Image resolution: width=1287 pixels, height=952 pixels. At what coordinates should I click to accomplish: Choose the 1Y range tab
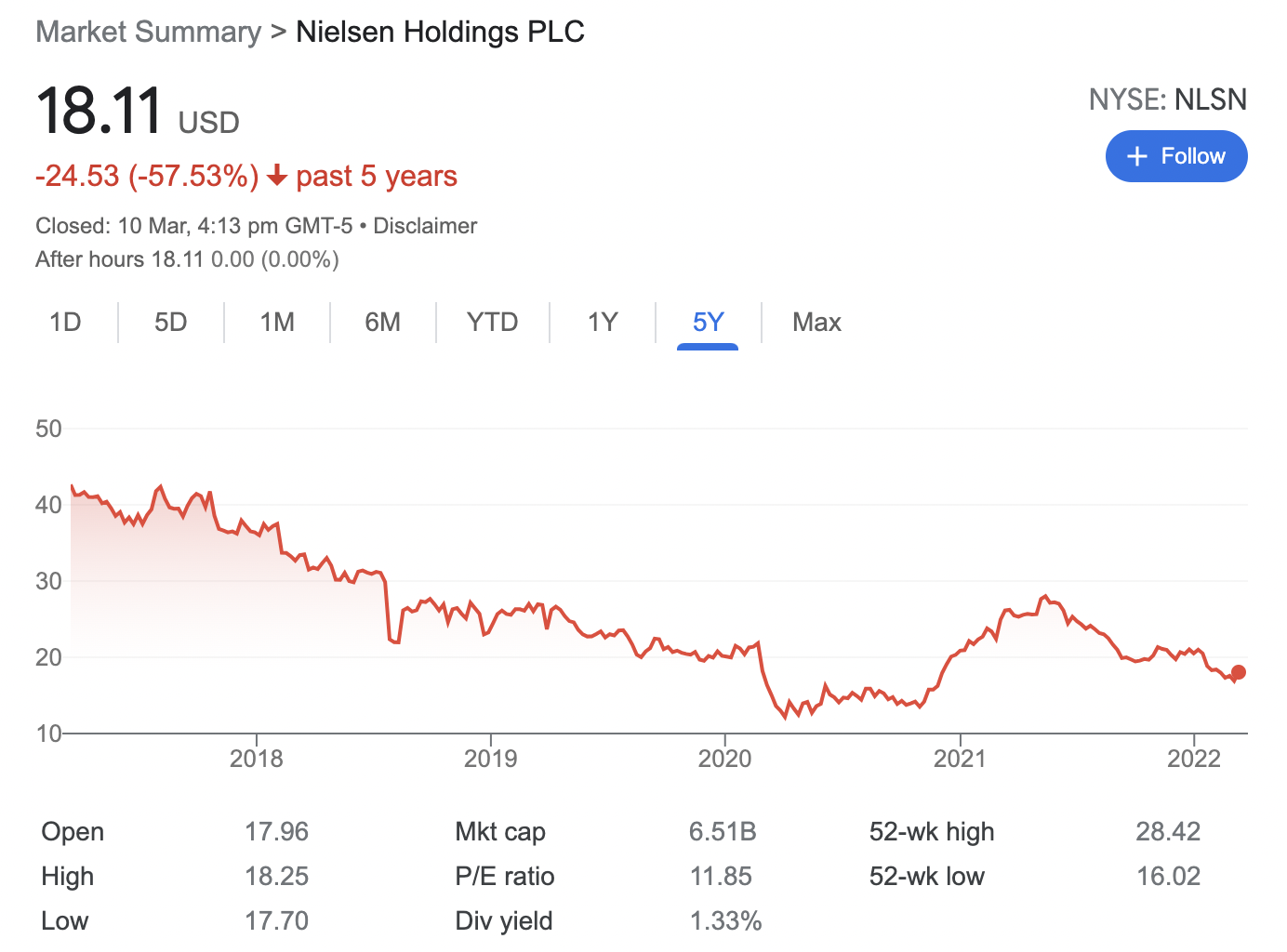(603, 323)
